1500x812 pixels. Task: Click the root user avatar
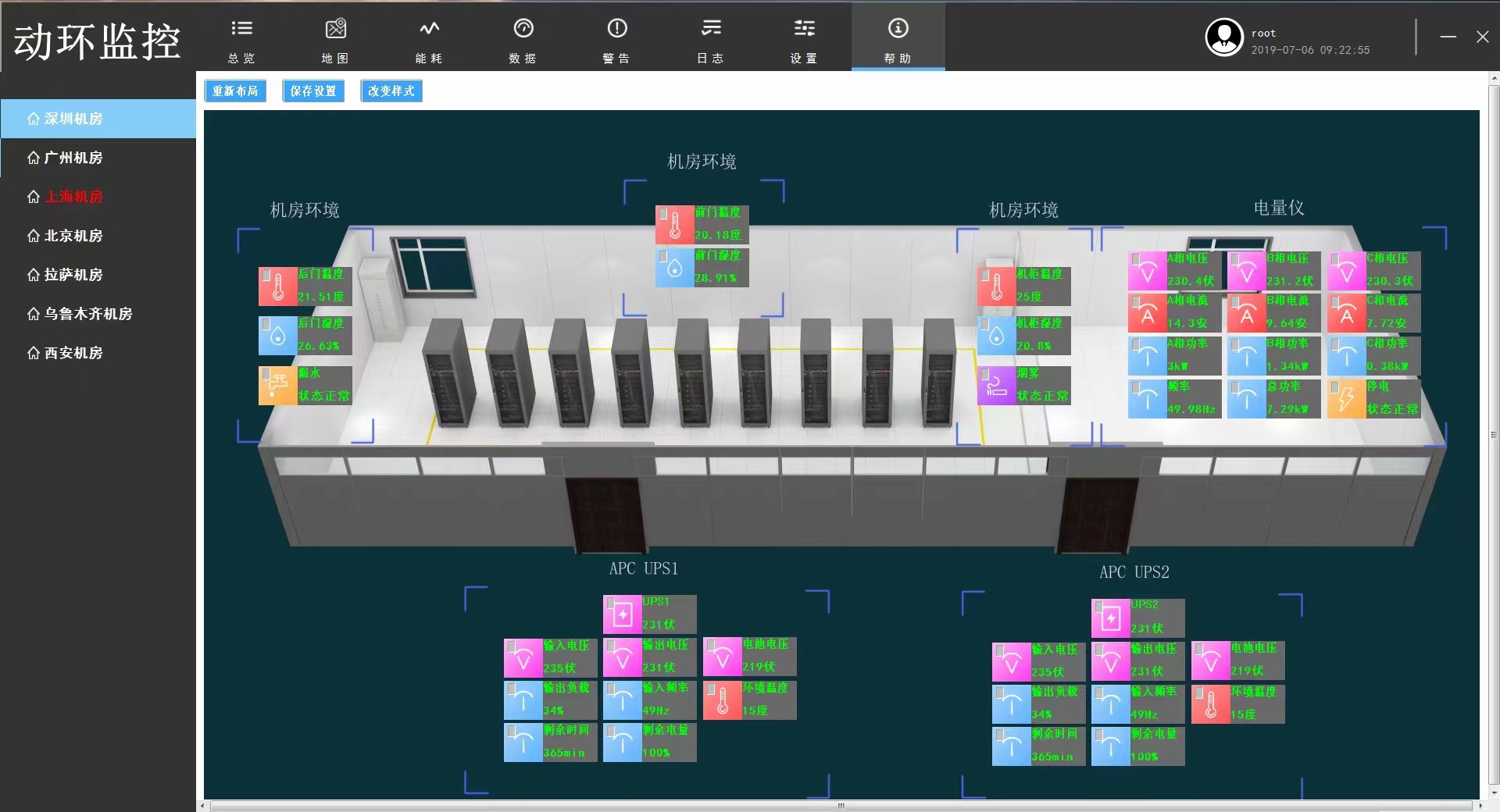(1224, 37)
